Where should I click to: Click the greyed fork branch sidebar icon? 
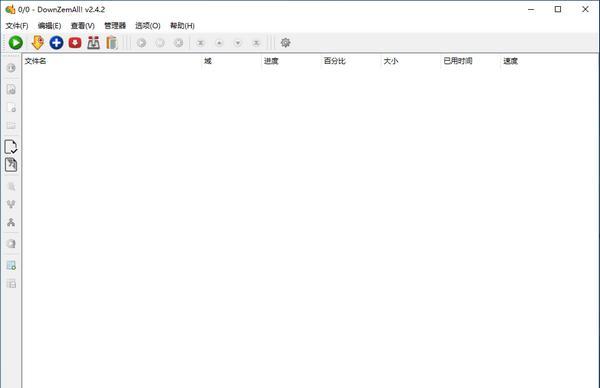(x=11, y=204)
